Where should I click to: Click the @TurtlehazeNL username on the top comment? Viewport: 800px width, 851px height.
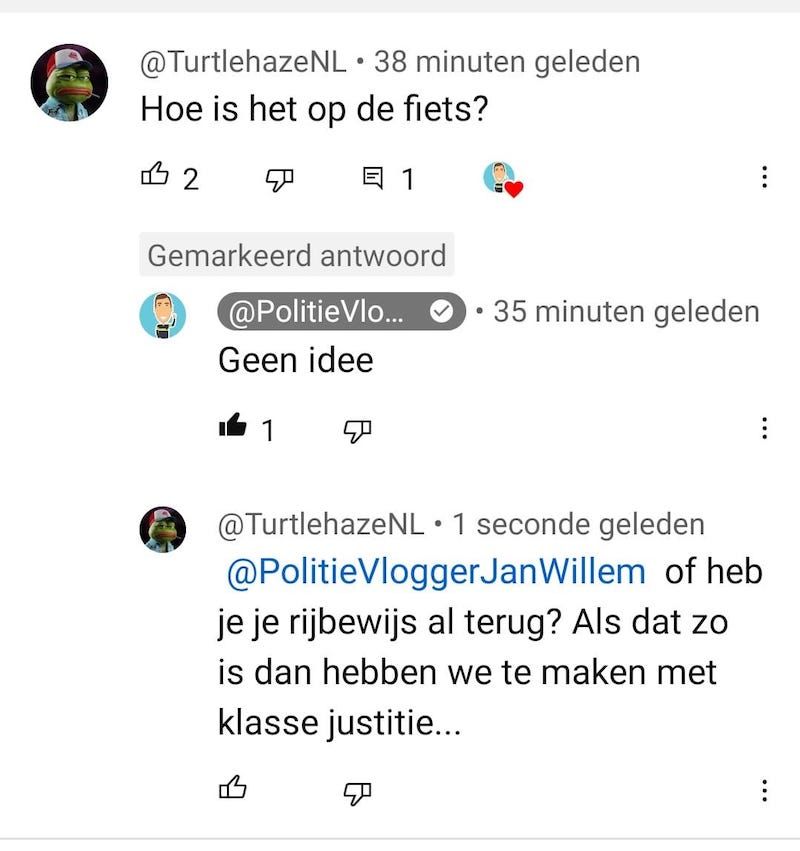(242, 60)
